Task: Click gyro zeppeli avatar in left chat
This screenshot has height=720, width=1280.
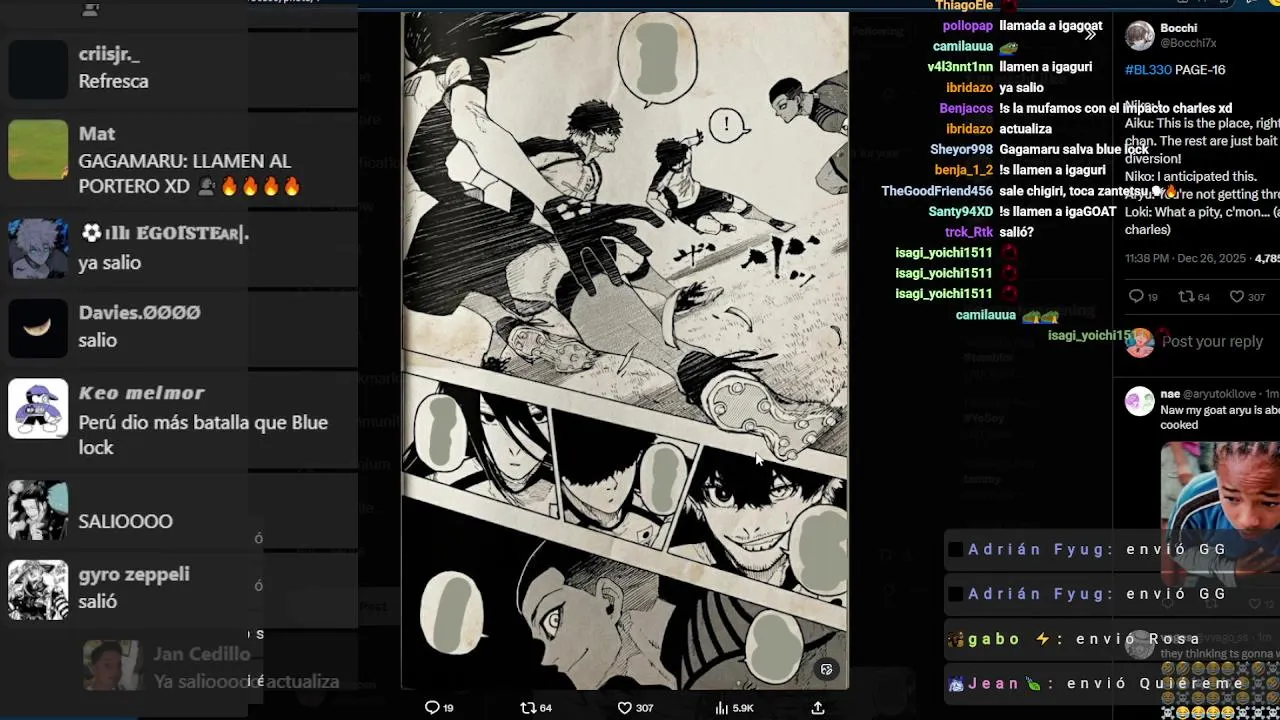Action: point(38,590)
